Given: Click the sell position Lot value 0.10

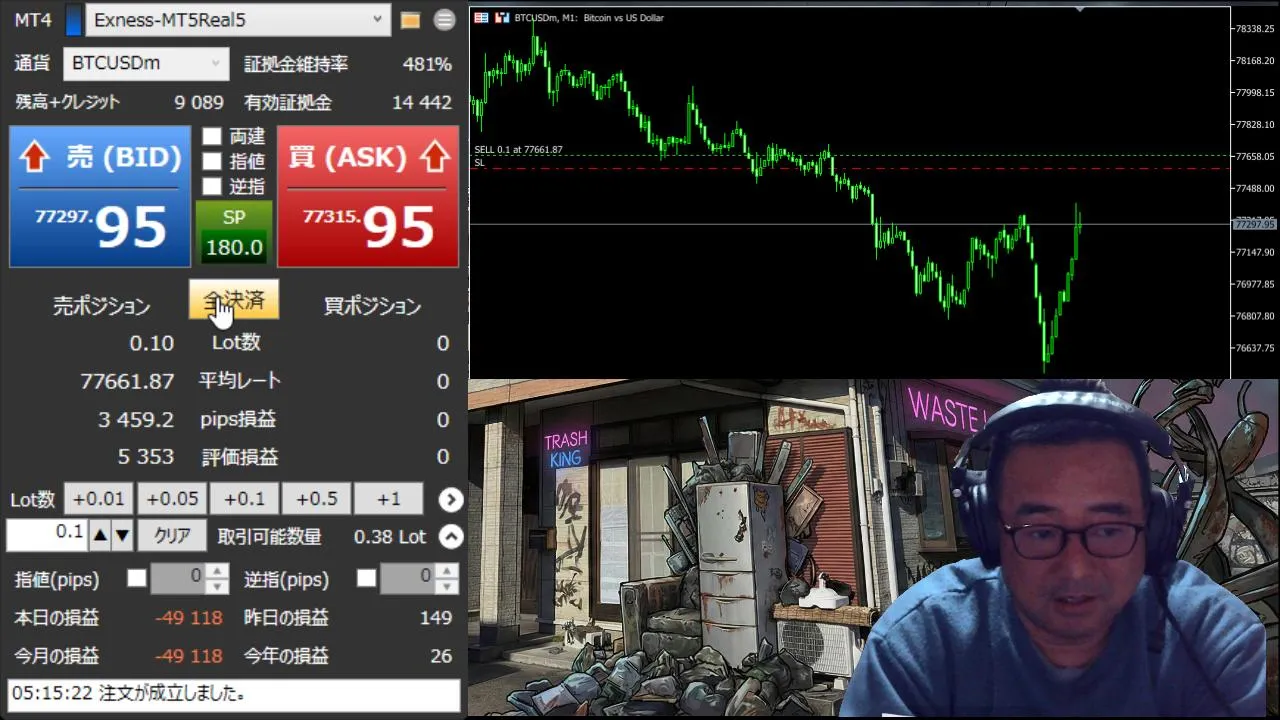Looking at the screenshot, I should coord(152,343).
